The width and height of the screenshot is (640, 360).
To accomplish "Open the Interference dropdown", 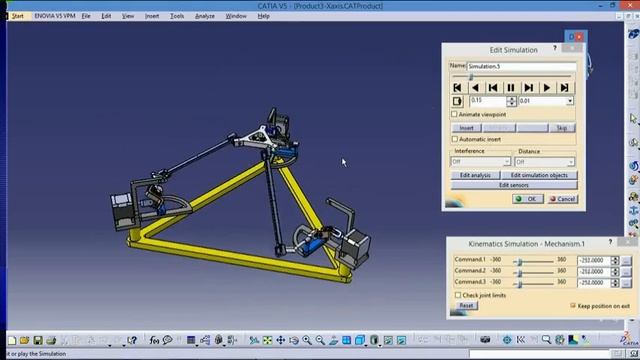I will (x=507, y=162).
